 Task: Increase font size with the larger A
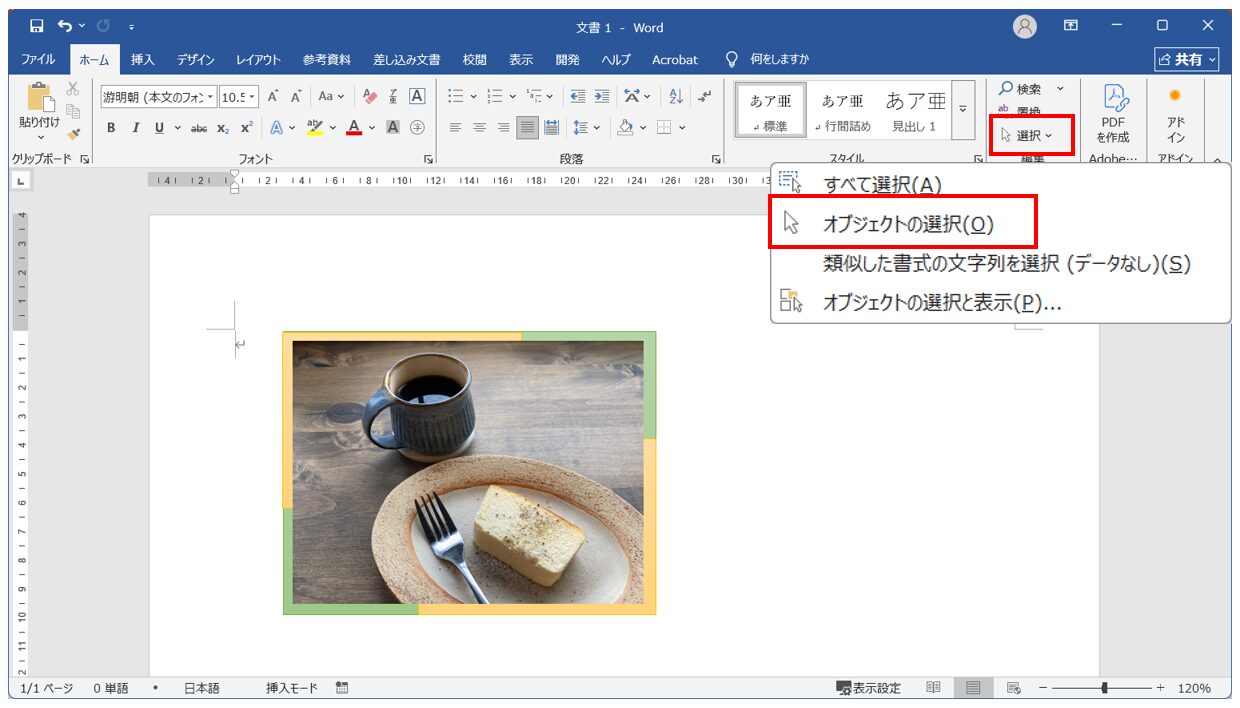272,97
